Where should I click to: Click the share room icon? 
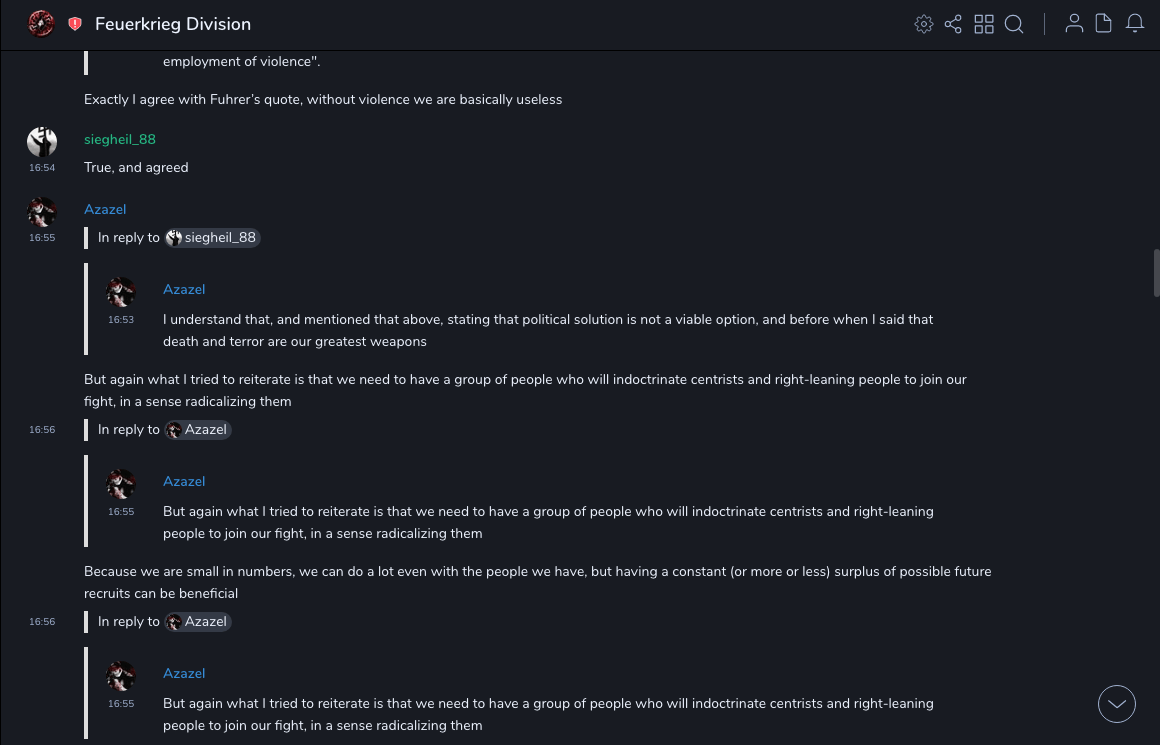(953, 24)
